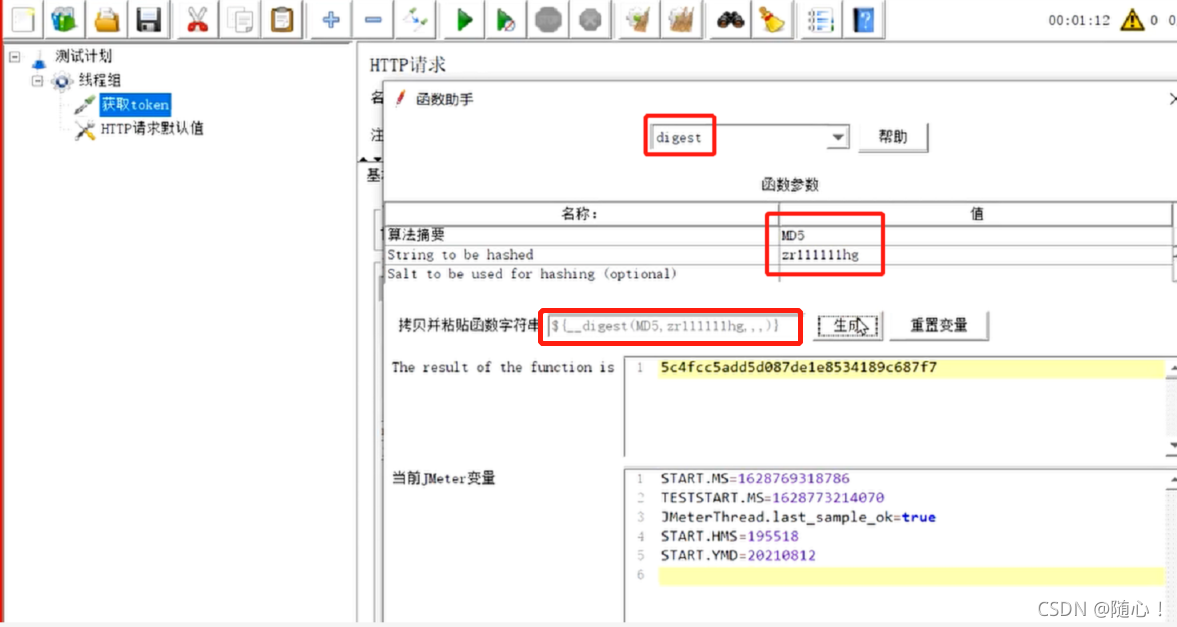The width and height of the screenshot is (1177, 627).
Task: Click the Clear results broom icon
Action: click(639, 19)
